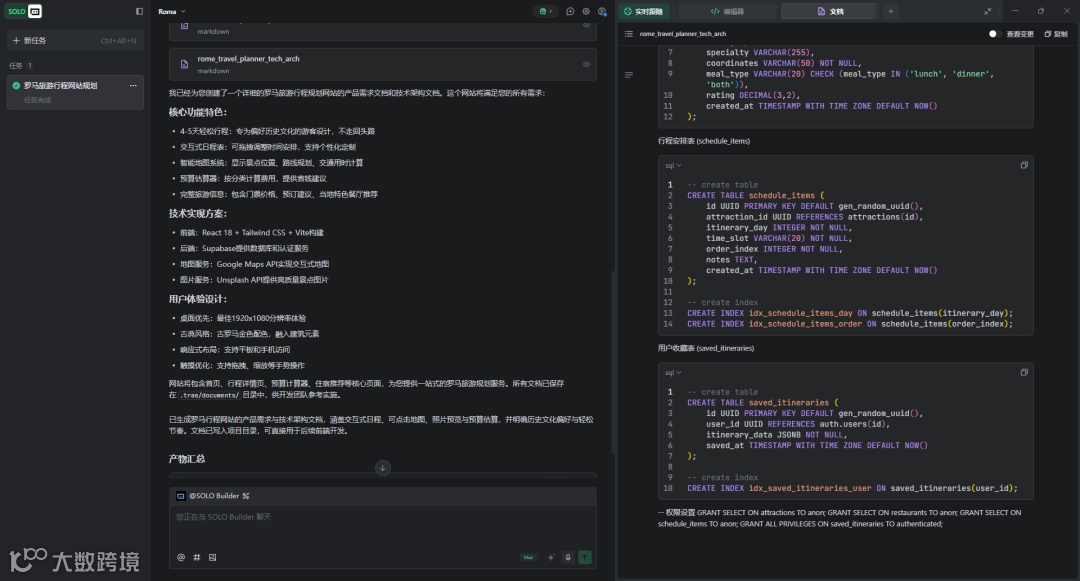1080x581 pixels.
Task: Click the CREATE TABLE saved_itineraries line
Action: coord(762,403)
